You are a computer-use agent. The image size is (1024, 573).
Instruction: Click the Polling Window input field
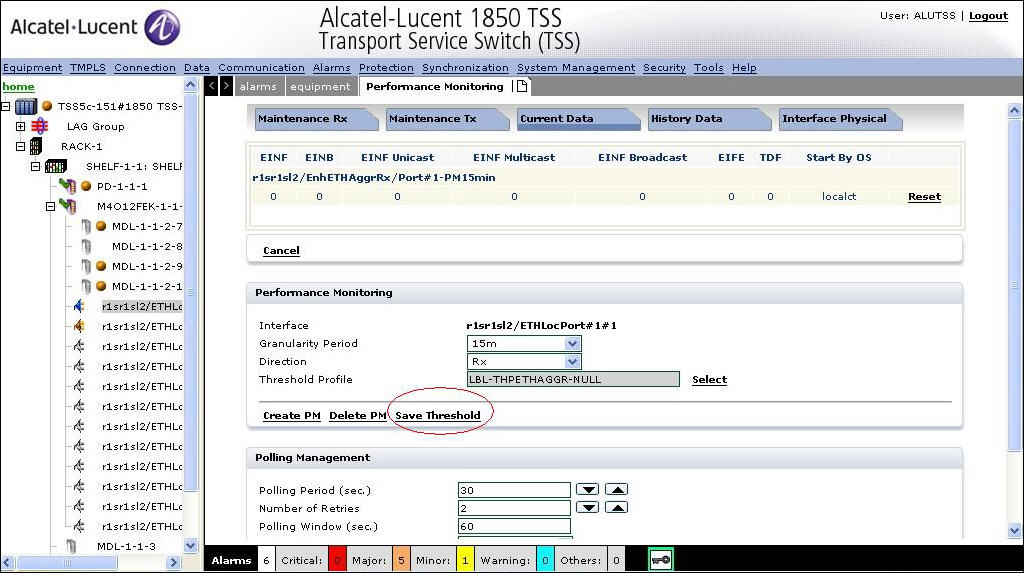click(514, 527)
